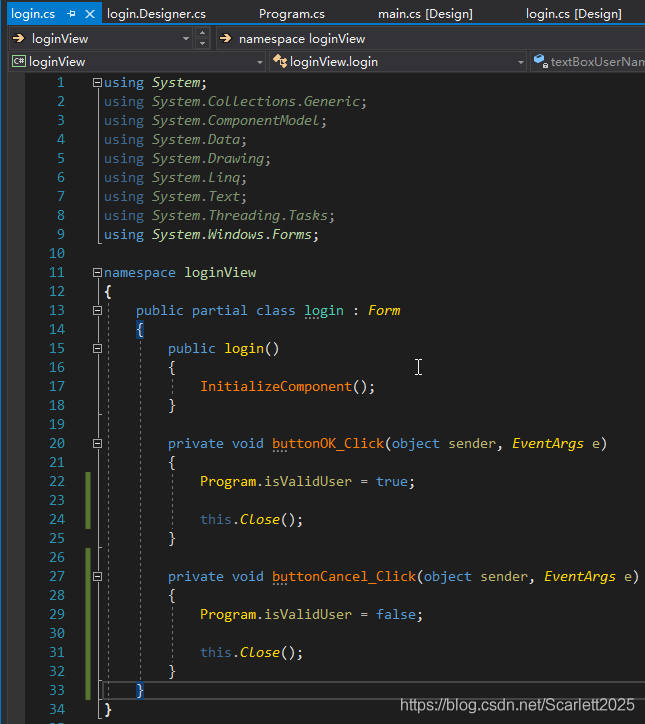Collapse the buttonCancel_Click method
Viewport: 645px width, 724px height.
pos(96,577)
